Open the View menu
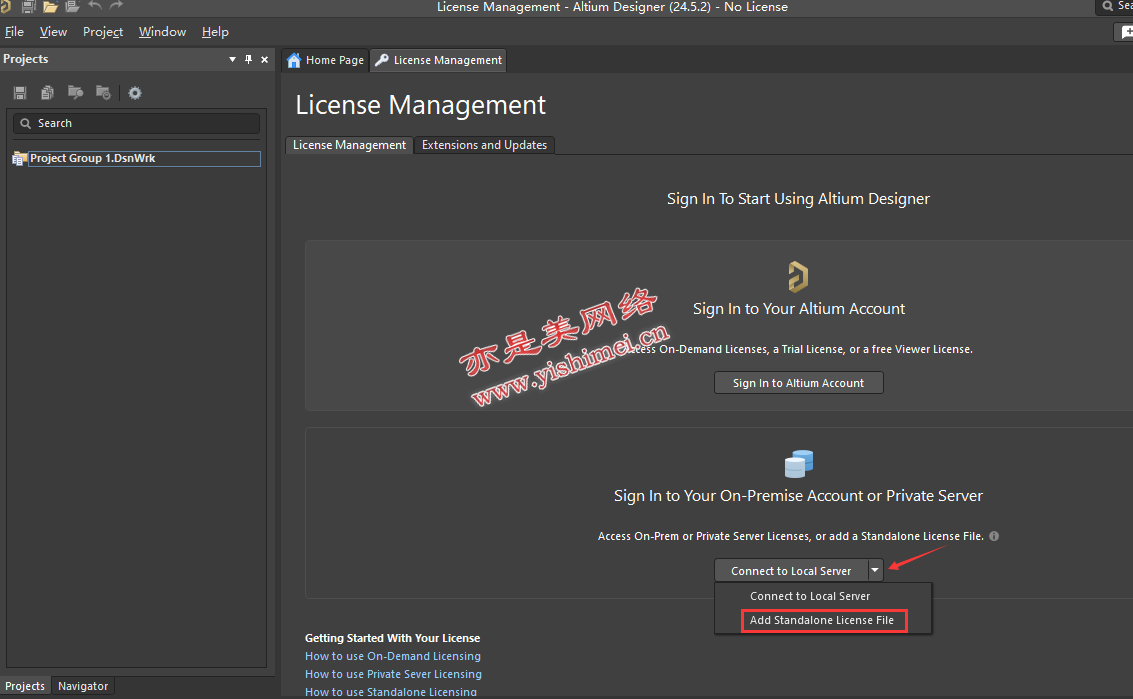This screenshot has width=1133, height=699. (x=53, y=32)
